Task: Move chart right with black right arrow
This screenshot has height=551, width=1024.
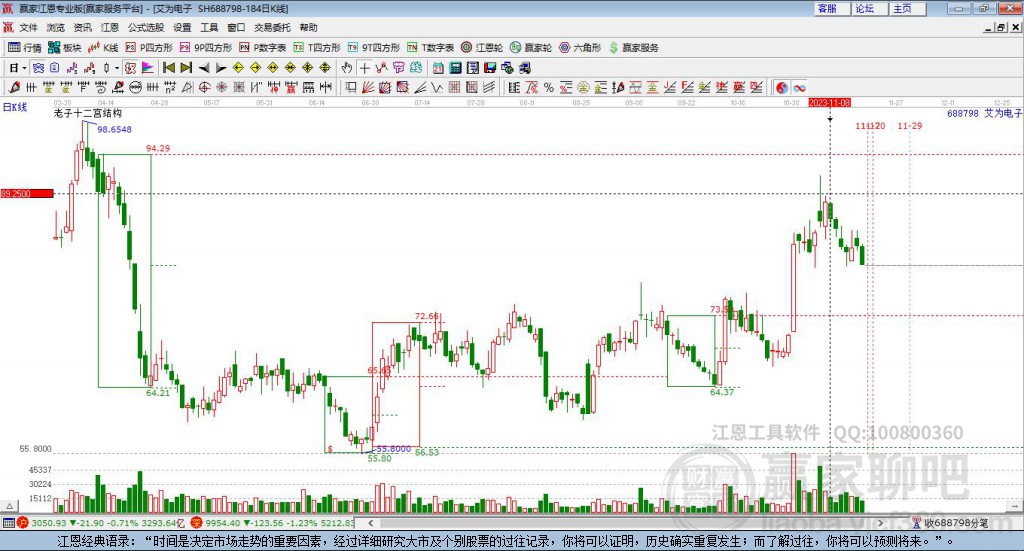Action: click(x=221, y=68)
